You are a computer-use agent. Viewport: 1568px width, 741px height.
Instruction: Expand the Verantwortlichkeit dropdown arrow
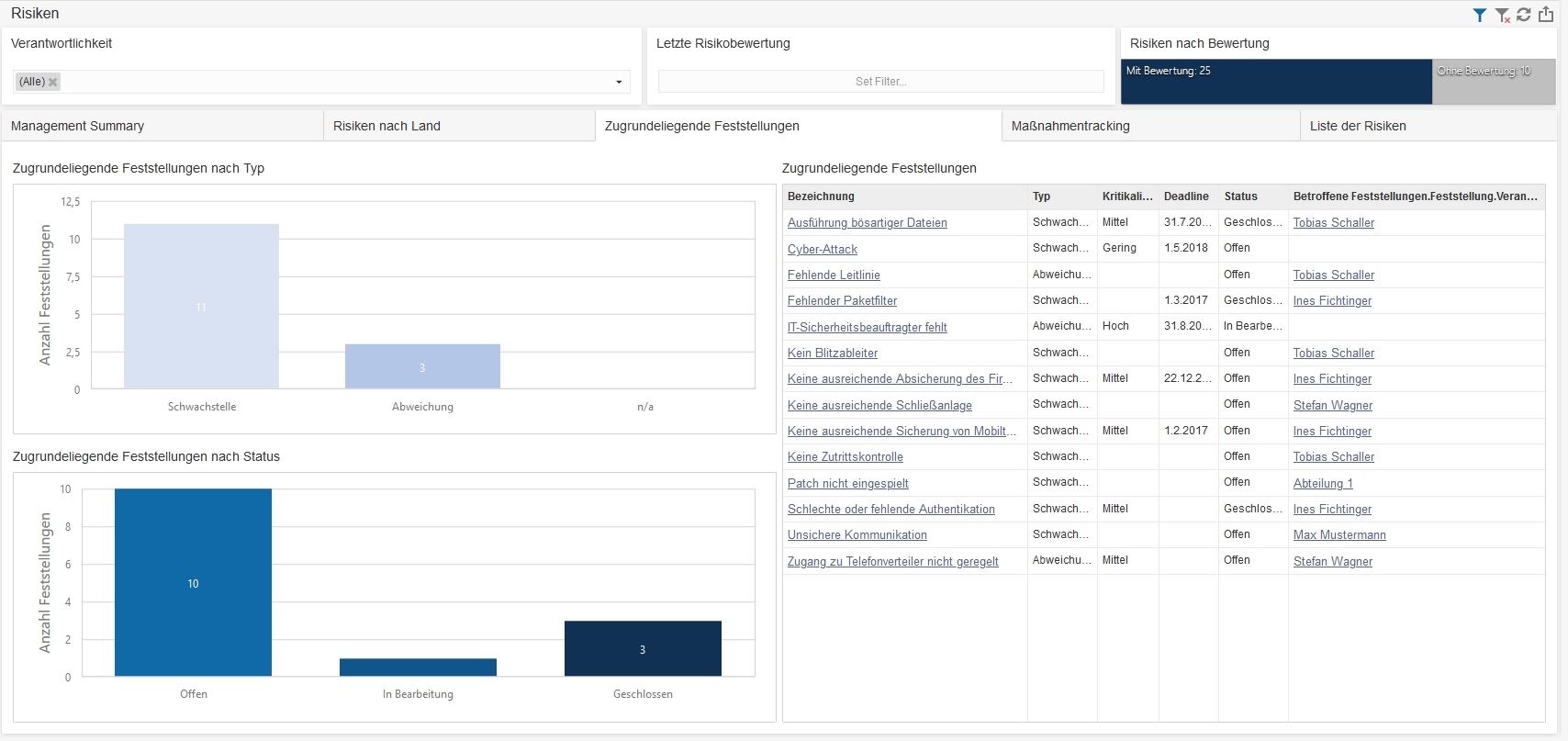pyautogui.click(x=619, y=82)
